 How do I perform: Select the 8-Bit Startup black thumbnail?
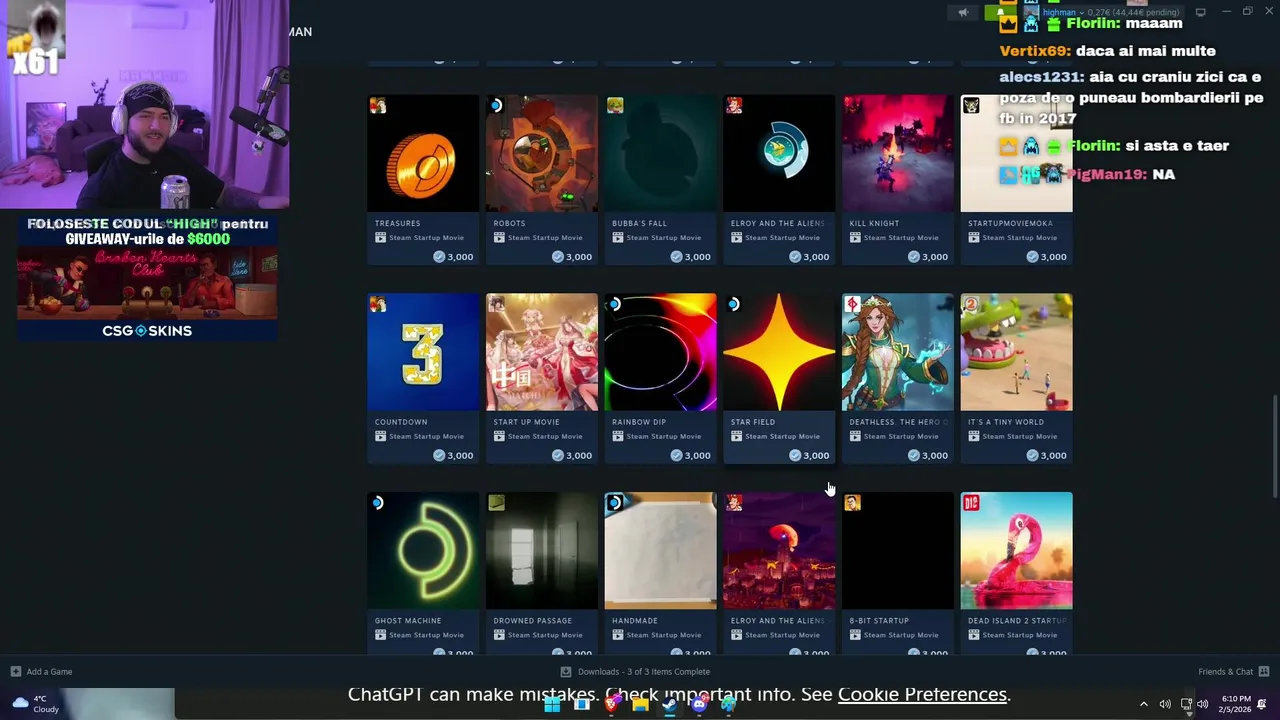898,550
